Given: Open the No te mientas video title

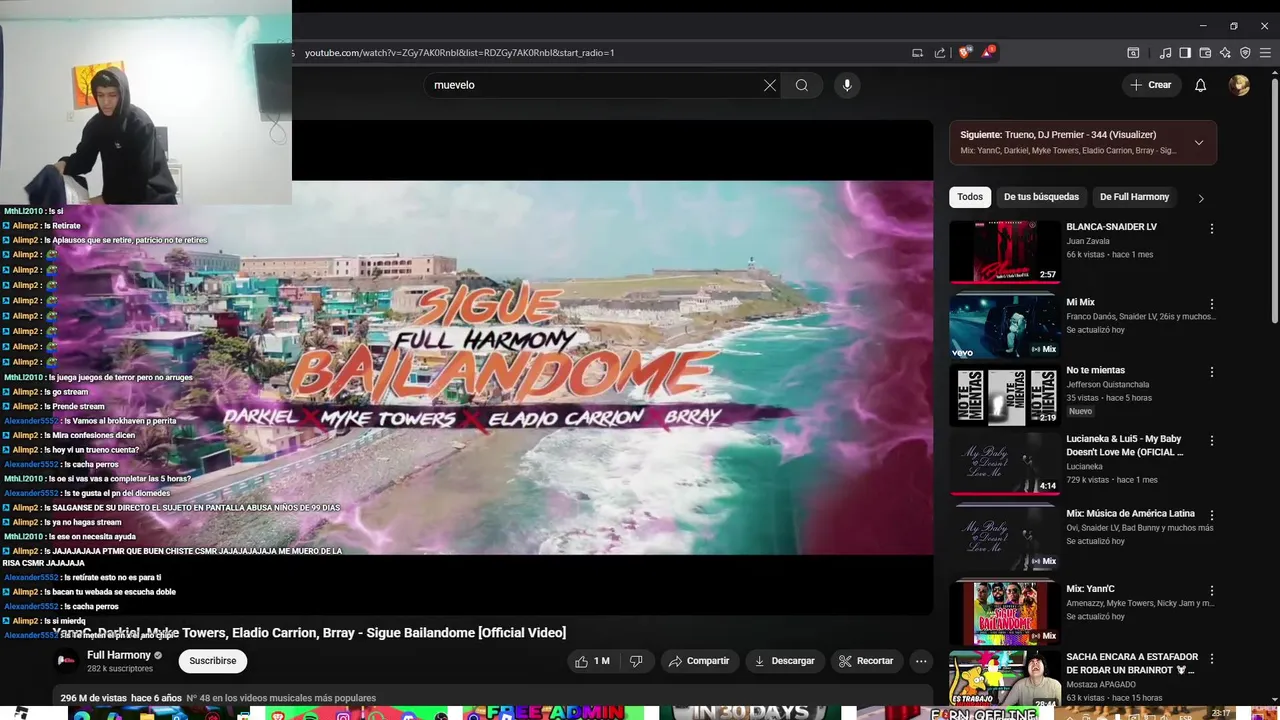Looking at the screenshot, I should (x=1095, y=370).
